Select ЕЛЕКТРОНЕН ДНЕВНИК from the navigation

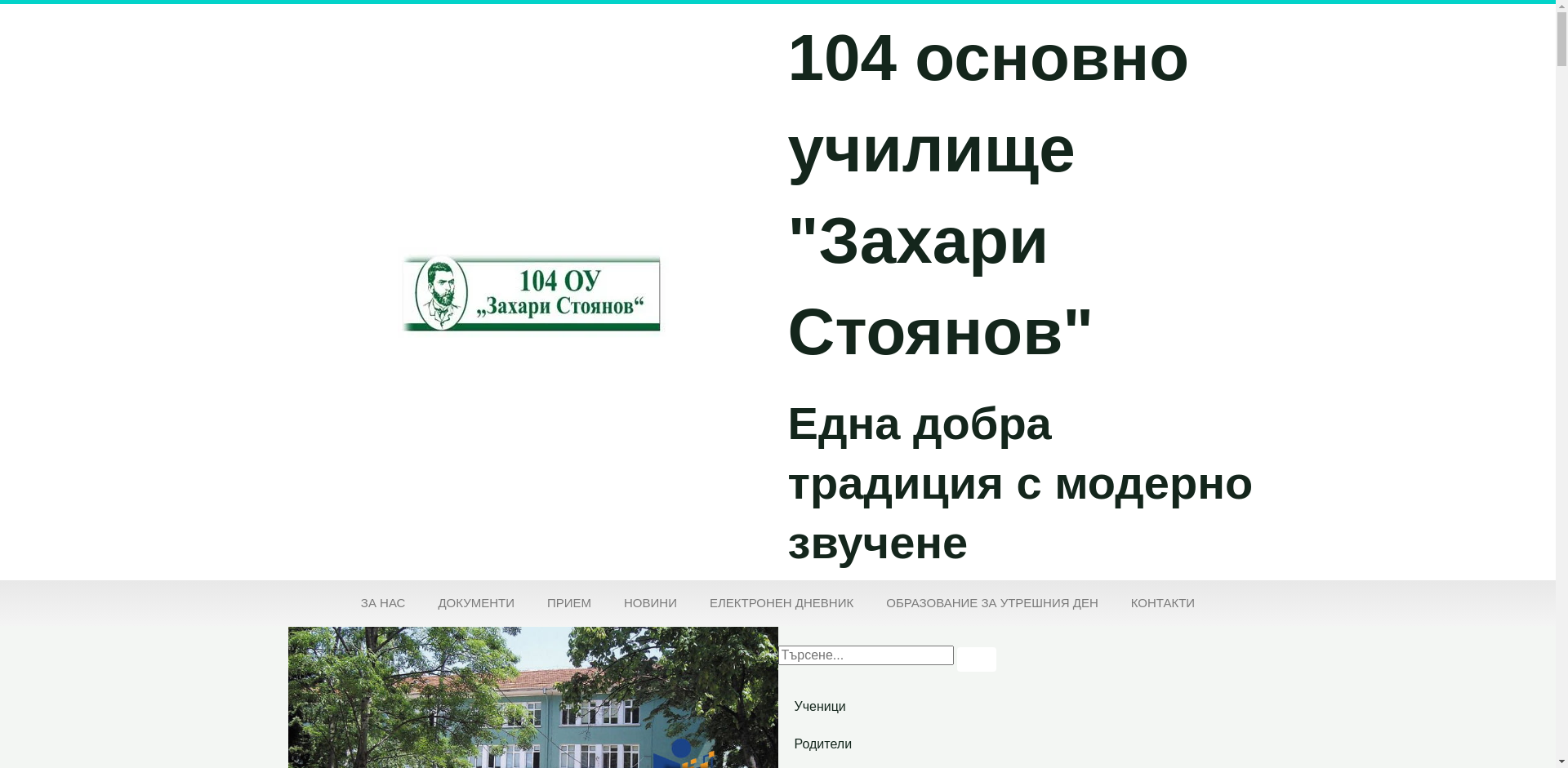[x=781, y=603]
